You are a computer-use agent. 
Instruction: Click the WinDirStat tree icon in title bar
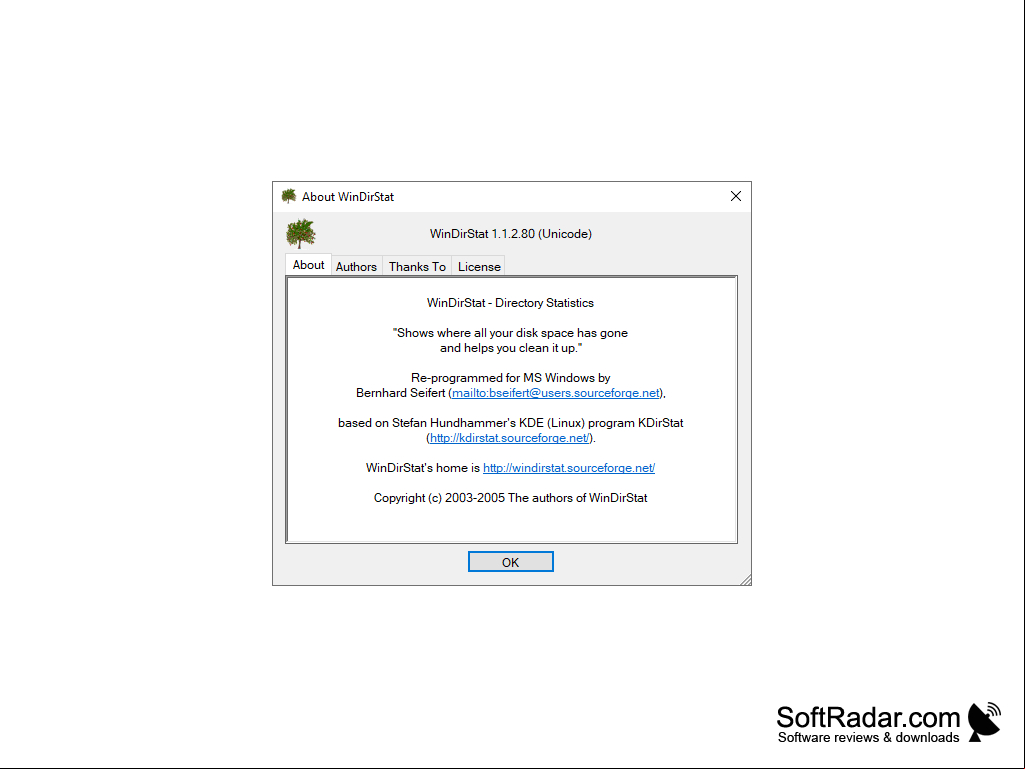point(288,196)
